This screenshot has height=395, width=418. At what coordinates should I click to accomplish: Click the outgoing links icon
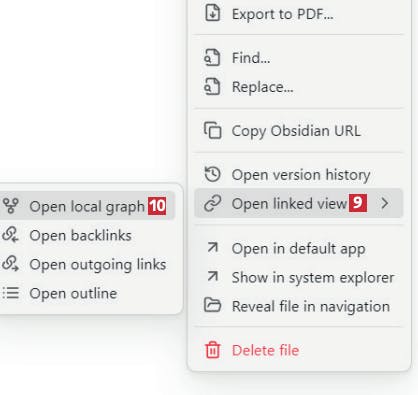pyautogui.click(x=11, y=264)
